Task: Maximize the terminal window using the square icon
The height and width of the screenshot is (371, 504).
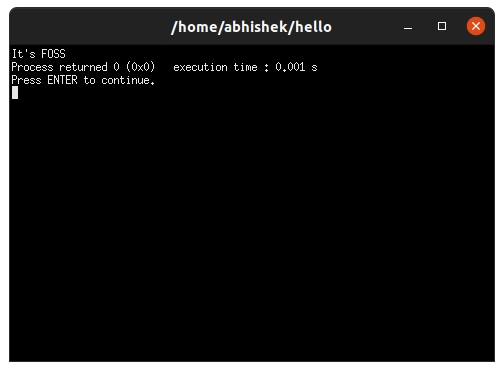Action: 442,26
